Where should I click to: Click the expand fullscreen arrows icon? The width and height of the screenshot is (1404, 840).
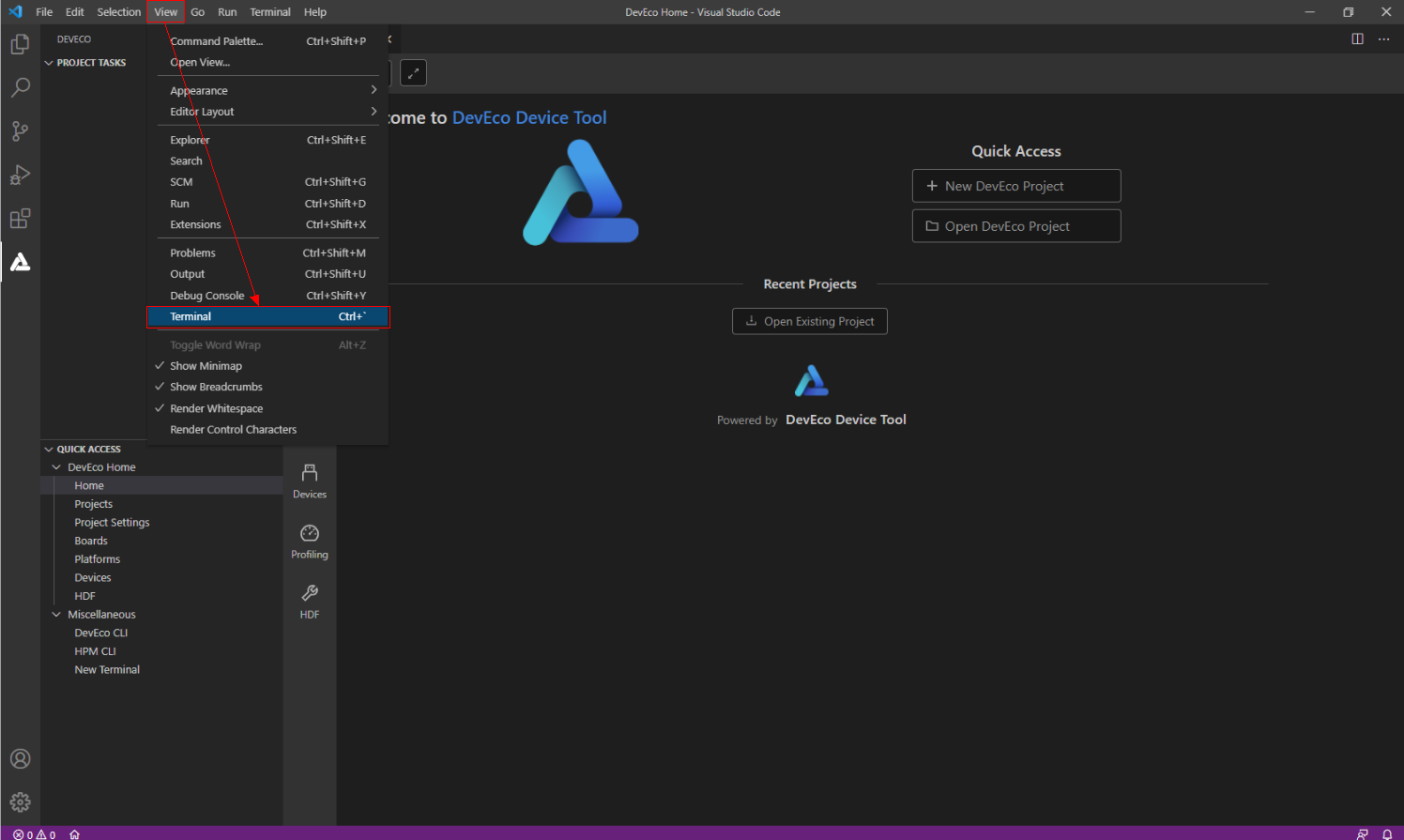[413, 73]
